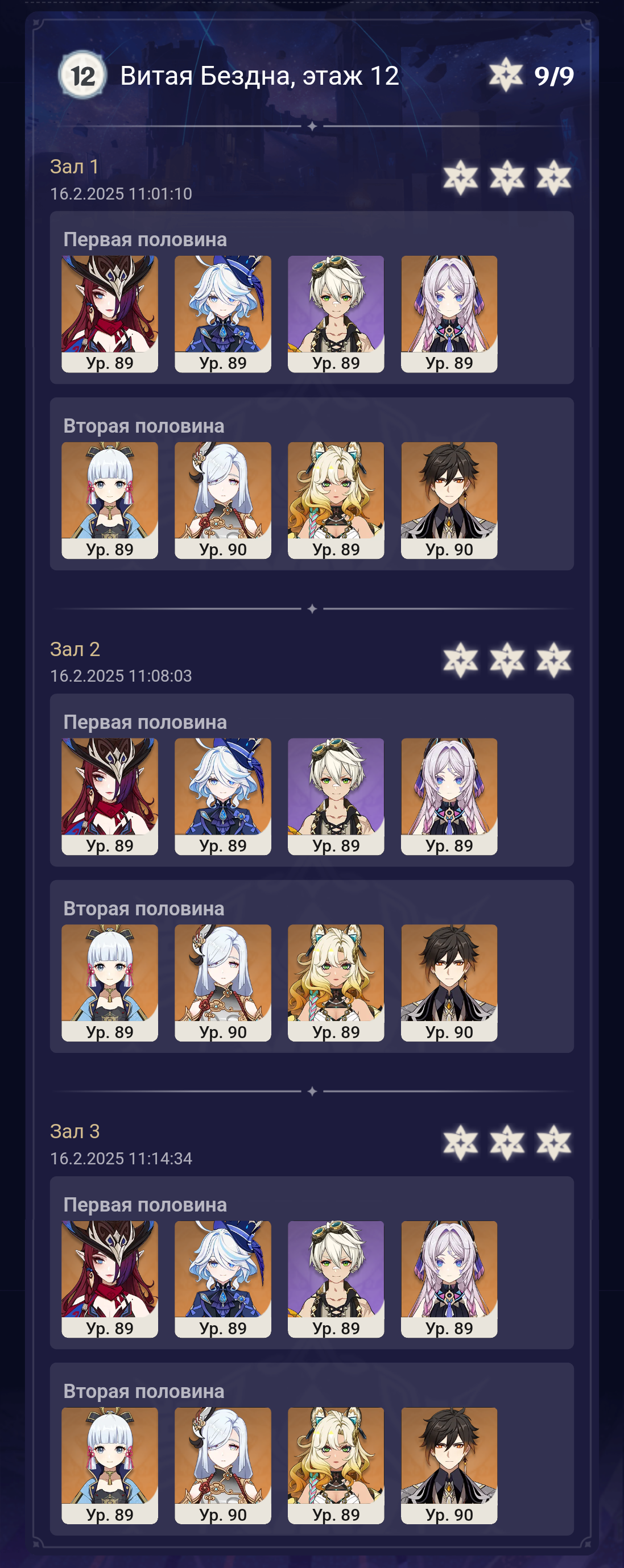Image resolution: width=624 pixels, height=1568 pixels.
Task: Select lilac-haired character in Зал 1 first half
Action: coord(449,313)
